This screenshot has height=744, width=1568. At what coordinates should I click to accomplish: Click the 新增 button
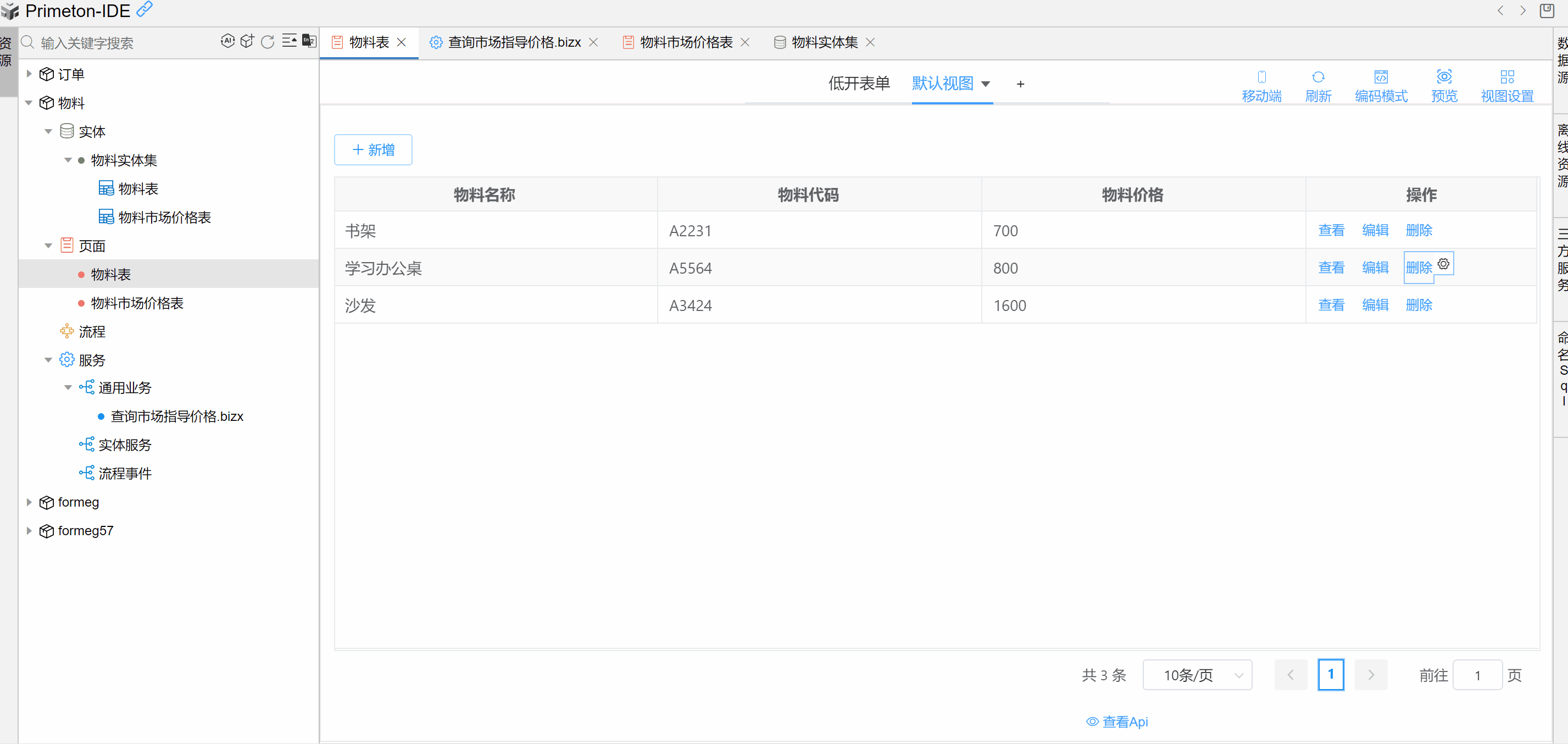point(373,150)
